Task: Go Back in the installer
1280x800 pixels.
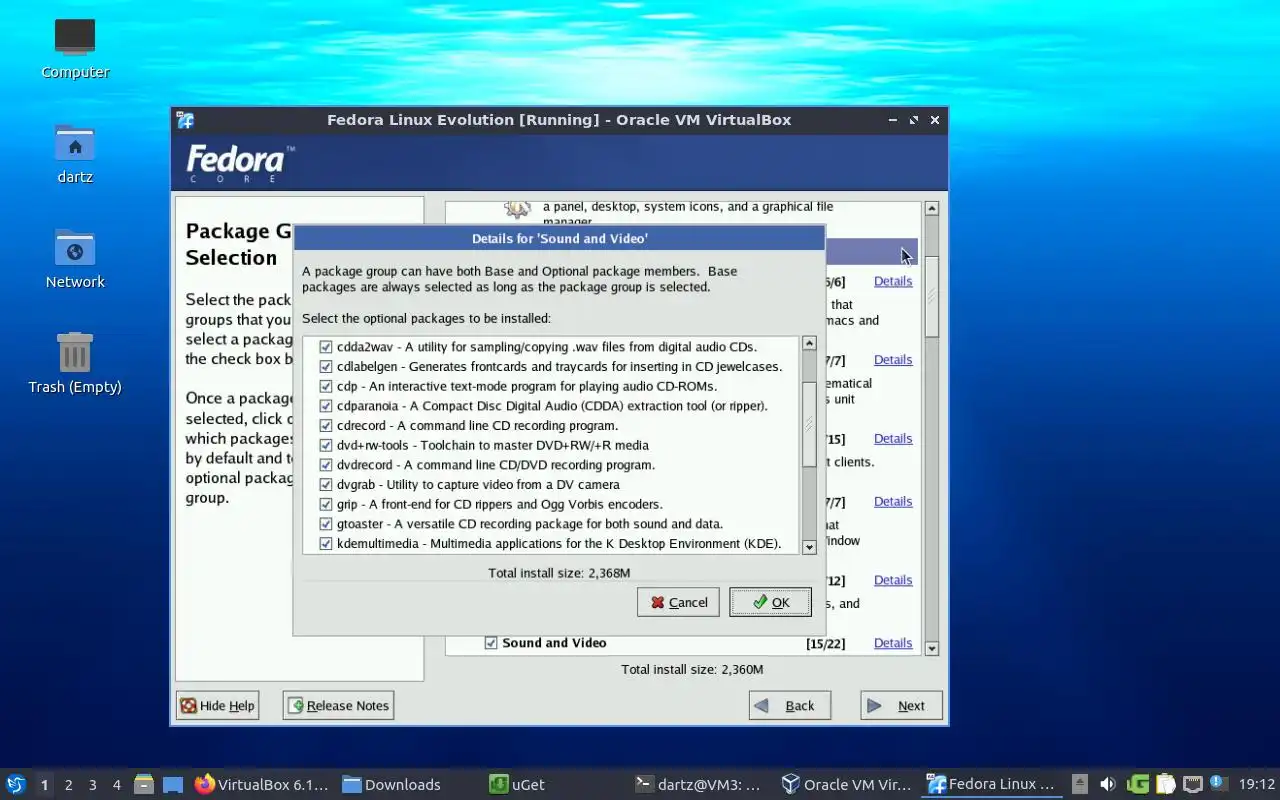Action: tap(790, 705)
